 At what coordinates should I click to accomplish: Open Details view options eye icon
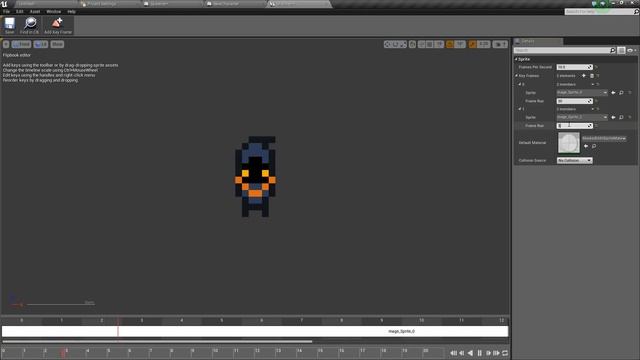(x=631, y=50)
